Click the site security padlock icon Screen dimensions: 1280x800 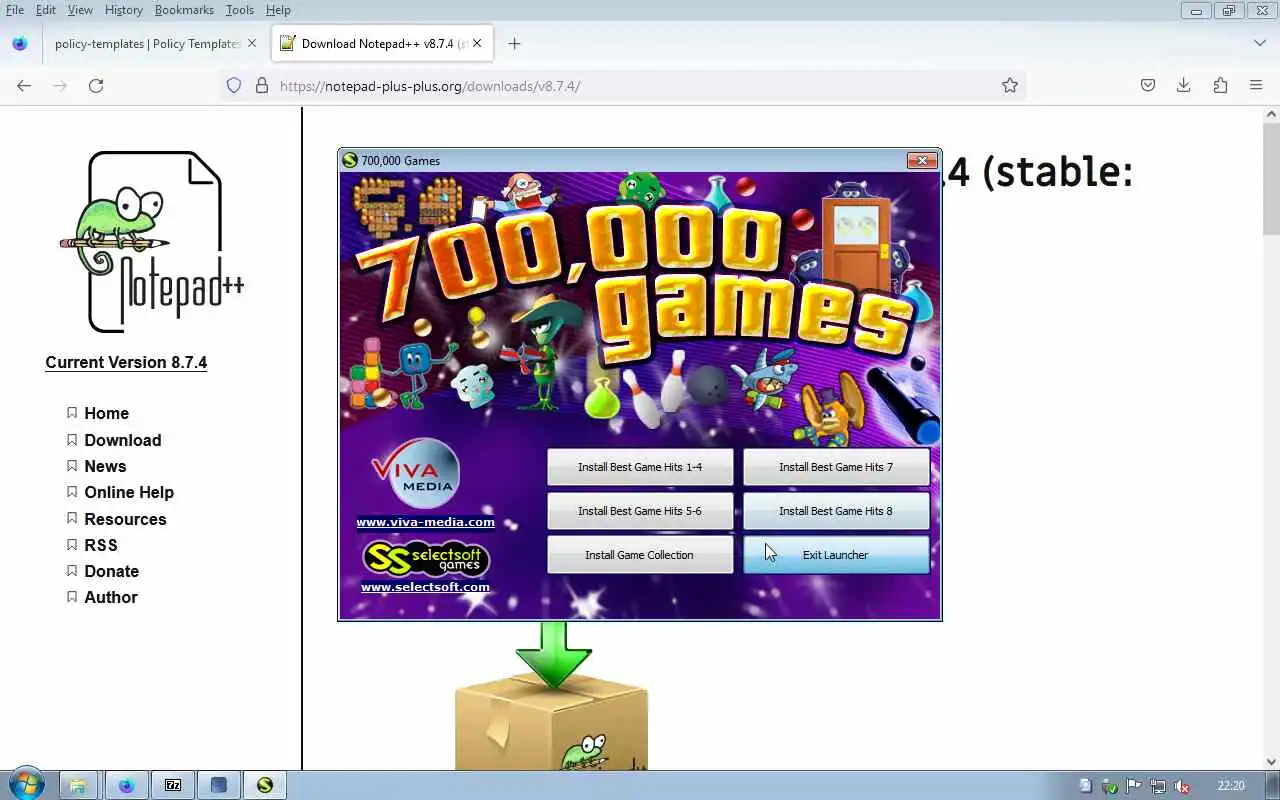coord(262,86)
